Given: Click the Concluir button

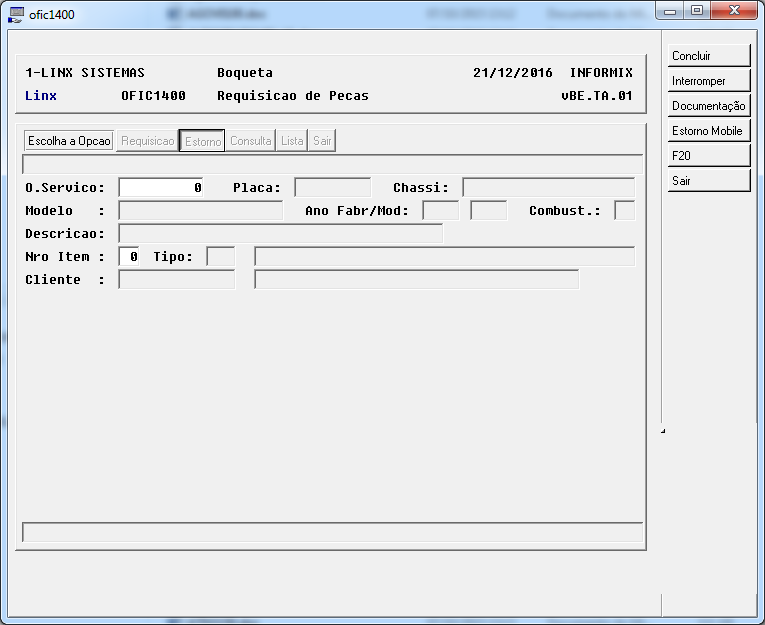Looking at the screenshot, I should coord(708,56).
